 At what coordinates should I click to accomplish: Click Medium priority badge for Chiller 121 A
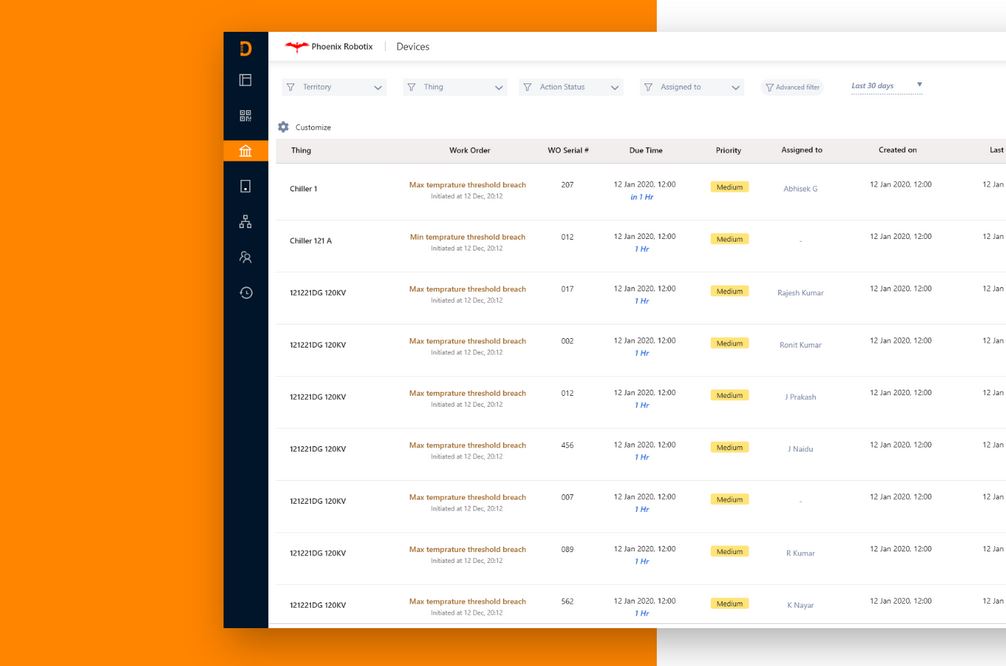coord(729,239)
